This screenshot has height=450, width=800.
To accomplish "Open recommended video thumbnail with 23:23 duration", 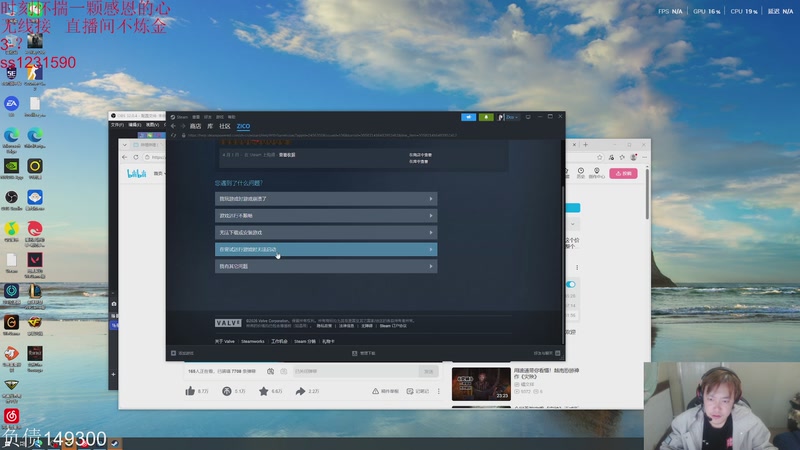I will [x=481, y=384].
